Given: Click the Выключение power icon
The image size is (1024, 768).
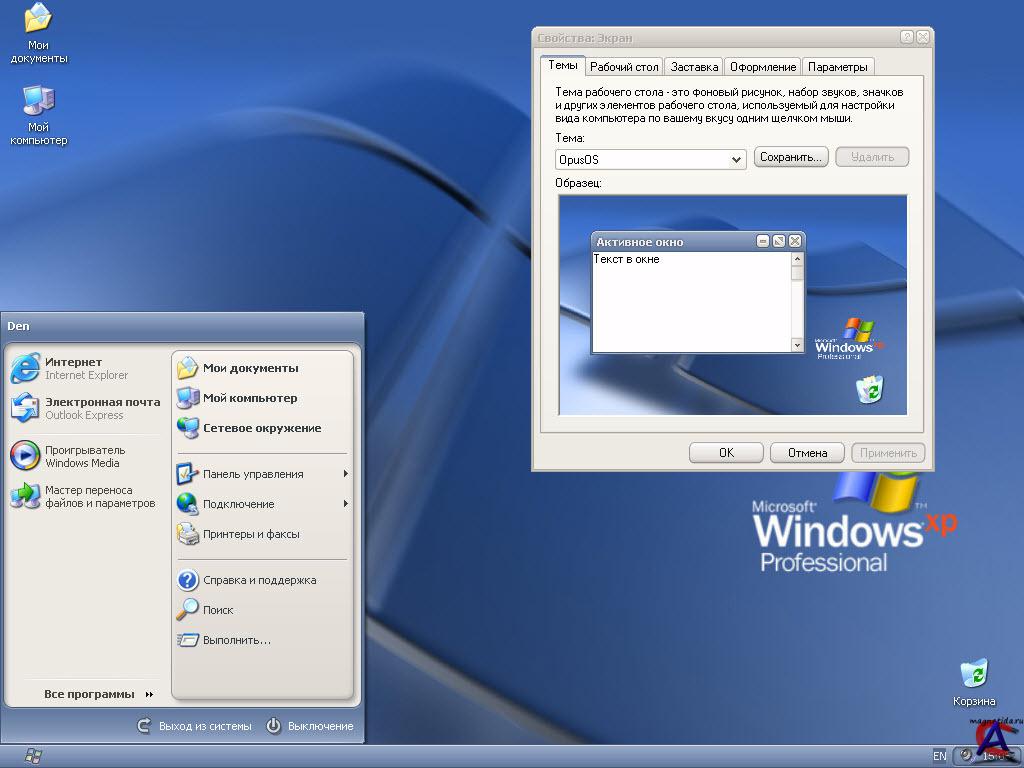Looking at the screenshot, I should [274, 726].
